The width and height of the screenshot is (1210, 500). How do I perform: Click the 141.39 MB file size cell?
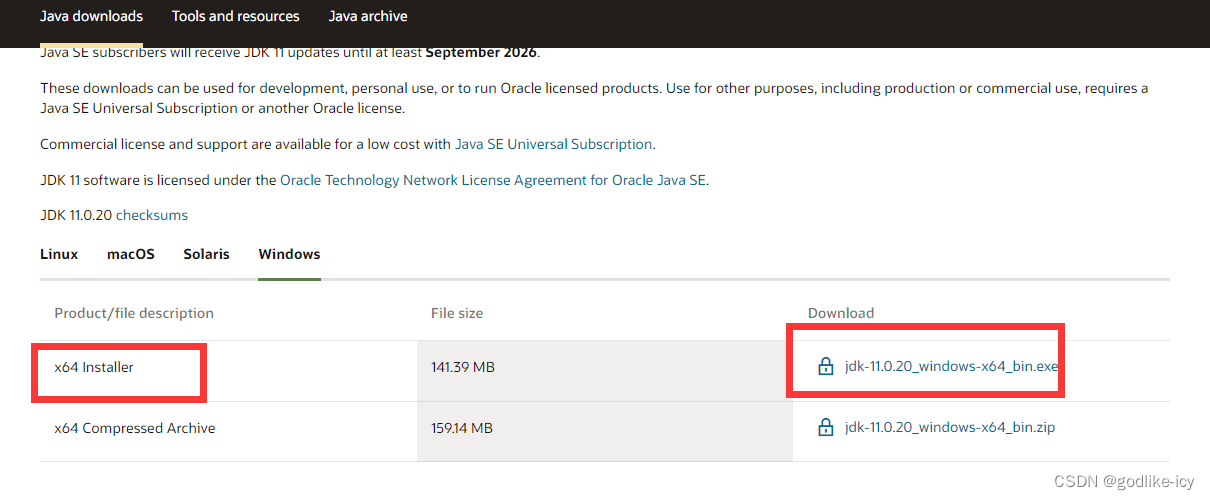click(x=462, y=367)
